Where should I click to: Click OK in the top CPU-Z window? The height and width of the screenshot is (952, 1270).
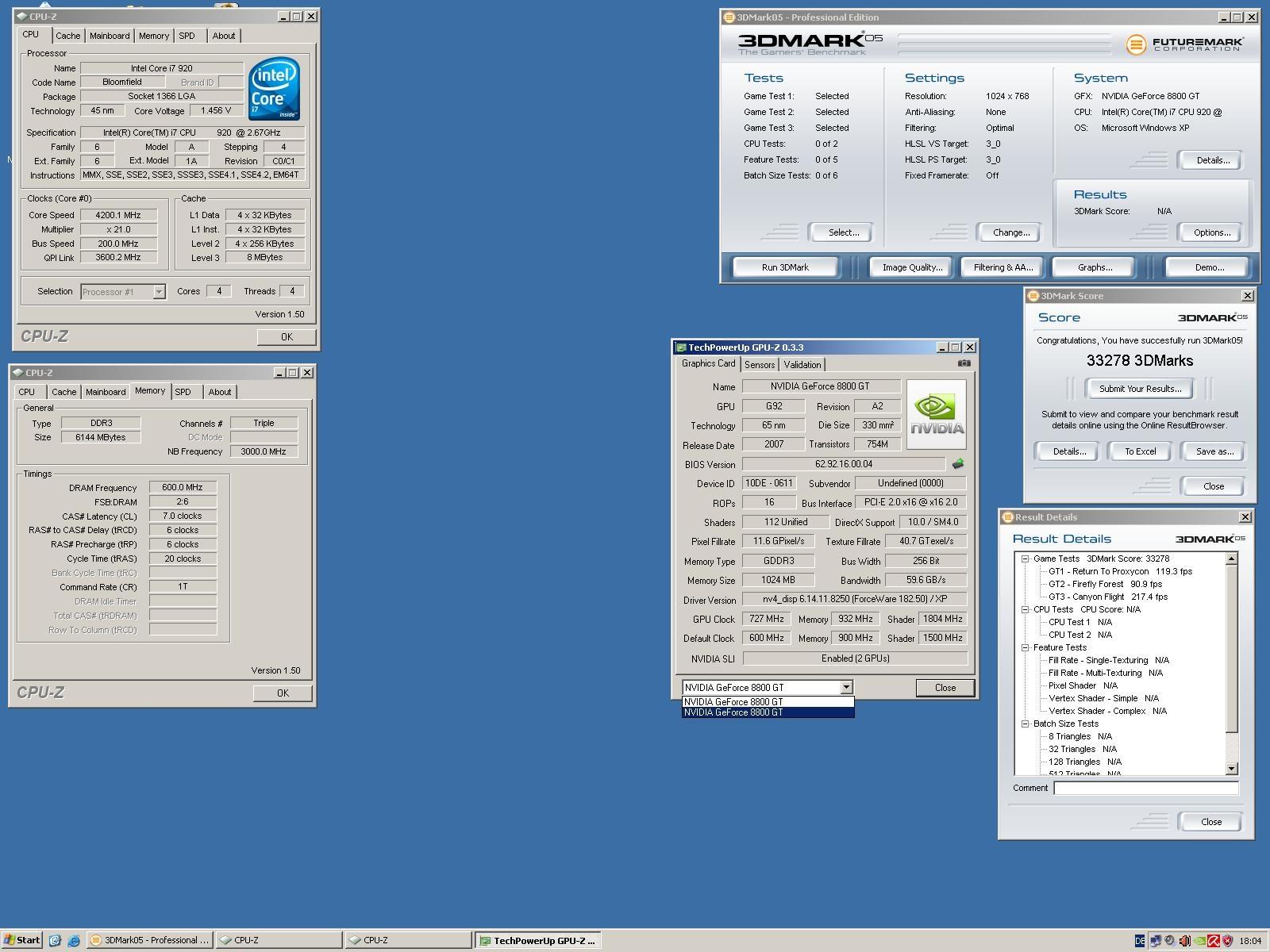pos(287,336)
